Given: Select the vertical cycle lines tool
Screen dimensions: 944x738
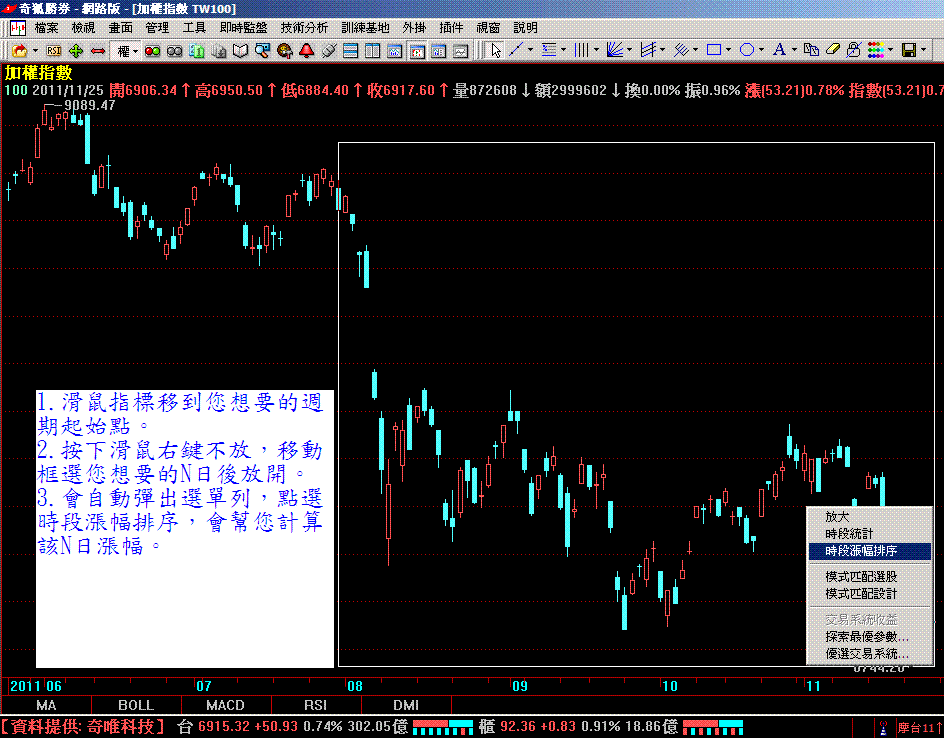Looking at the screenshot, I should click(x=582, y=50).
